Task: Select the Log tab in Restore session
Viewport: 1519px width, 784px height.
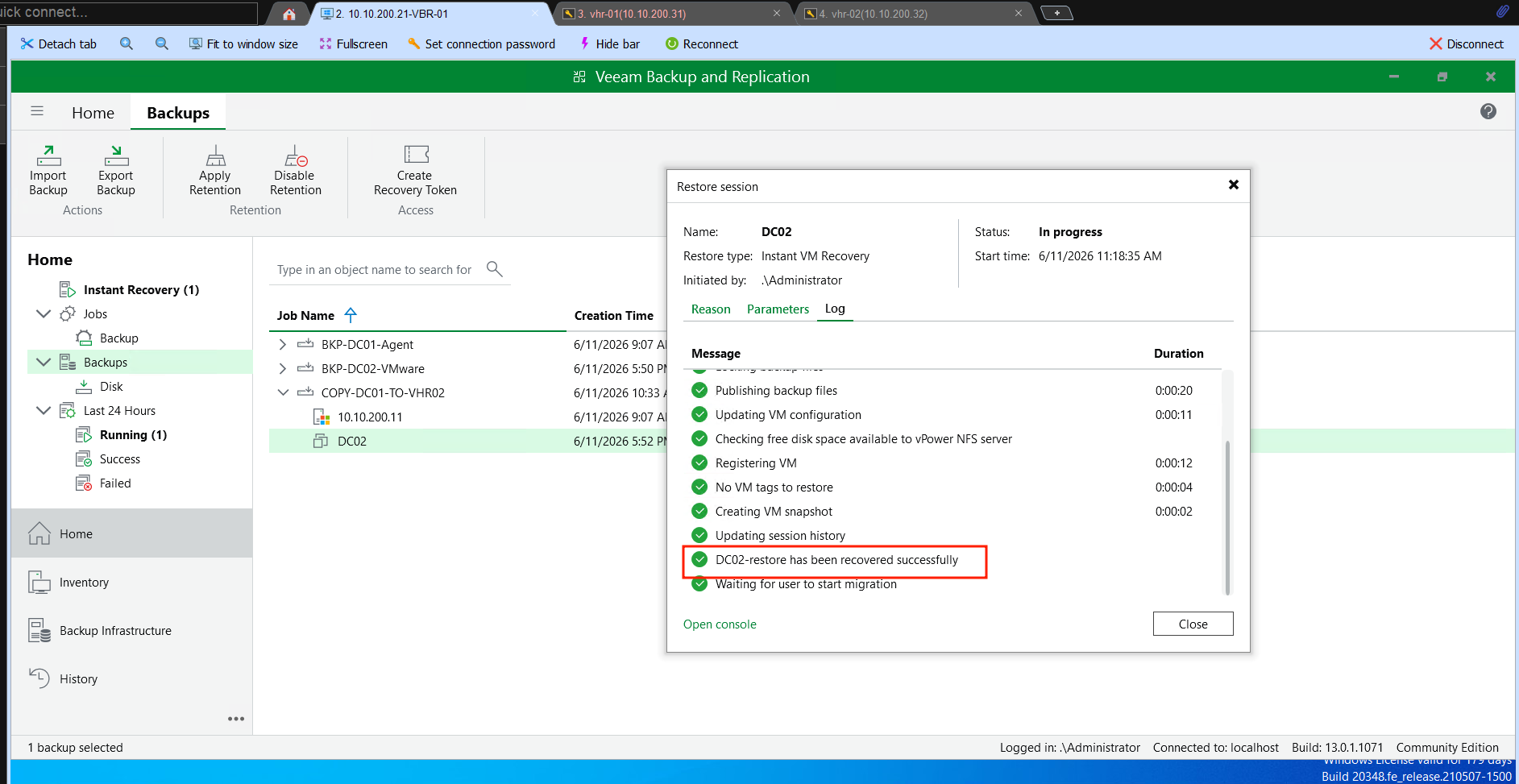Action: tap(835, 309)
